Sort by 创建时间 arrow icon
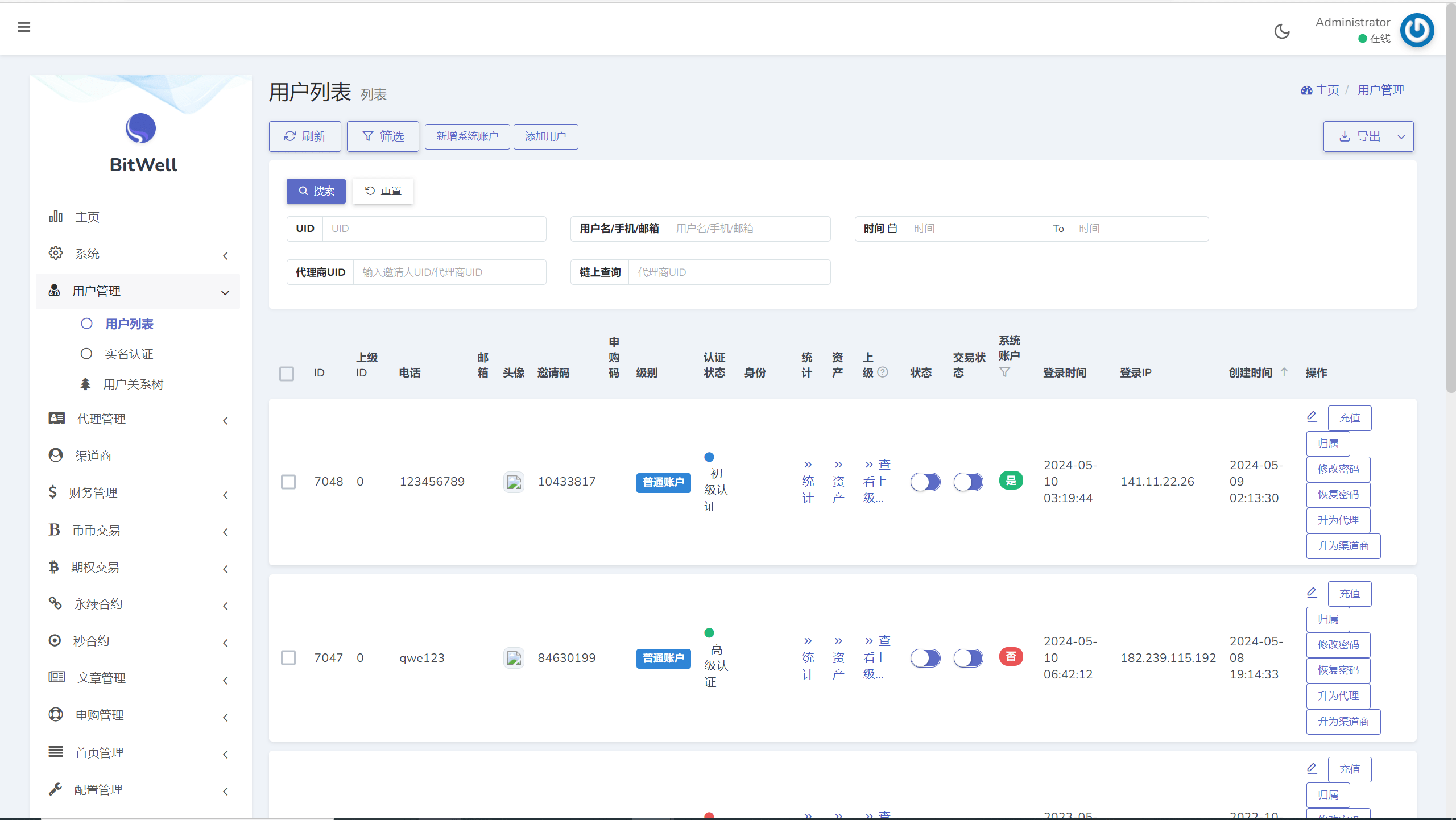1456x820 pixels. 1284,372
